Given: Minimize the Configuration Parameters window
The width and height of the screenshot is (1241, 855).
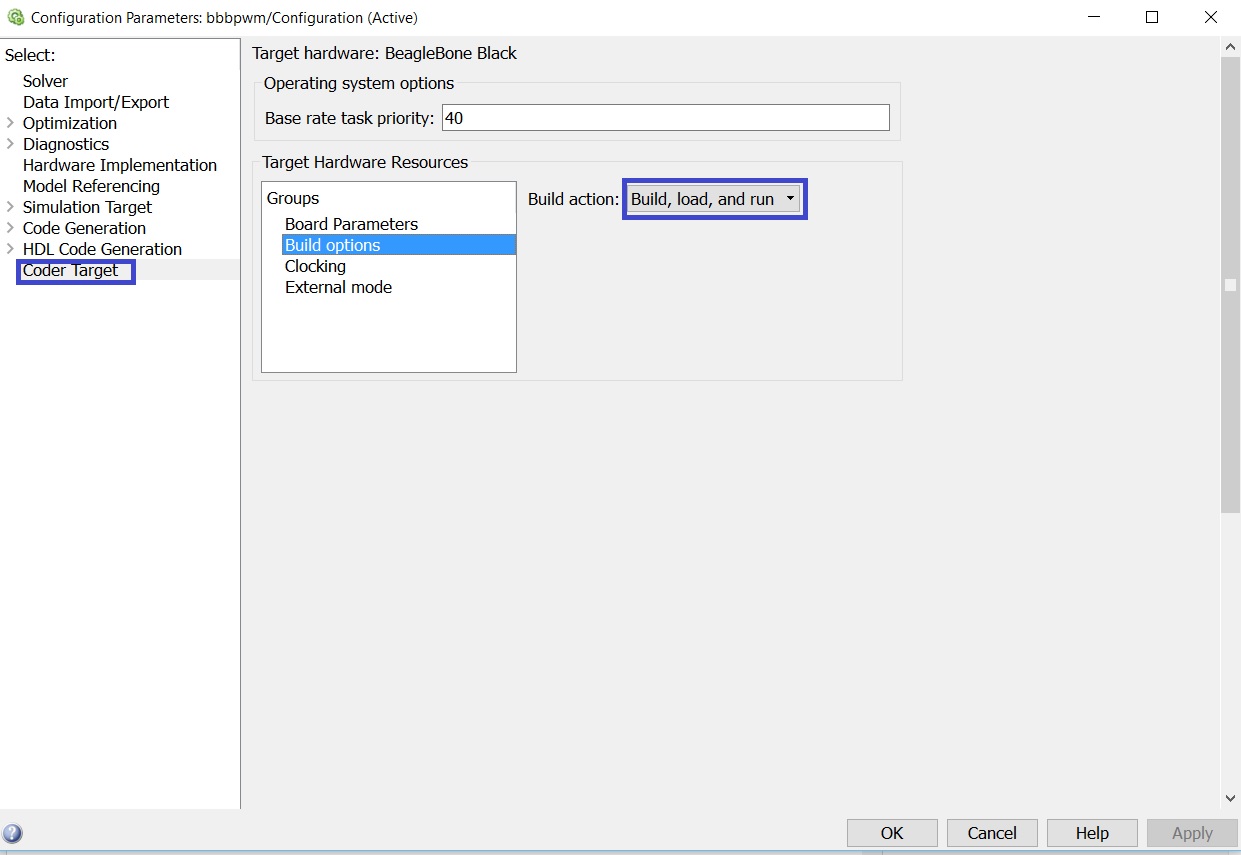Looking at the screenshot, I should point(1095,17).
